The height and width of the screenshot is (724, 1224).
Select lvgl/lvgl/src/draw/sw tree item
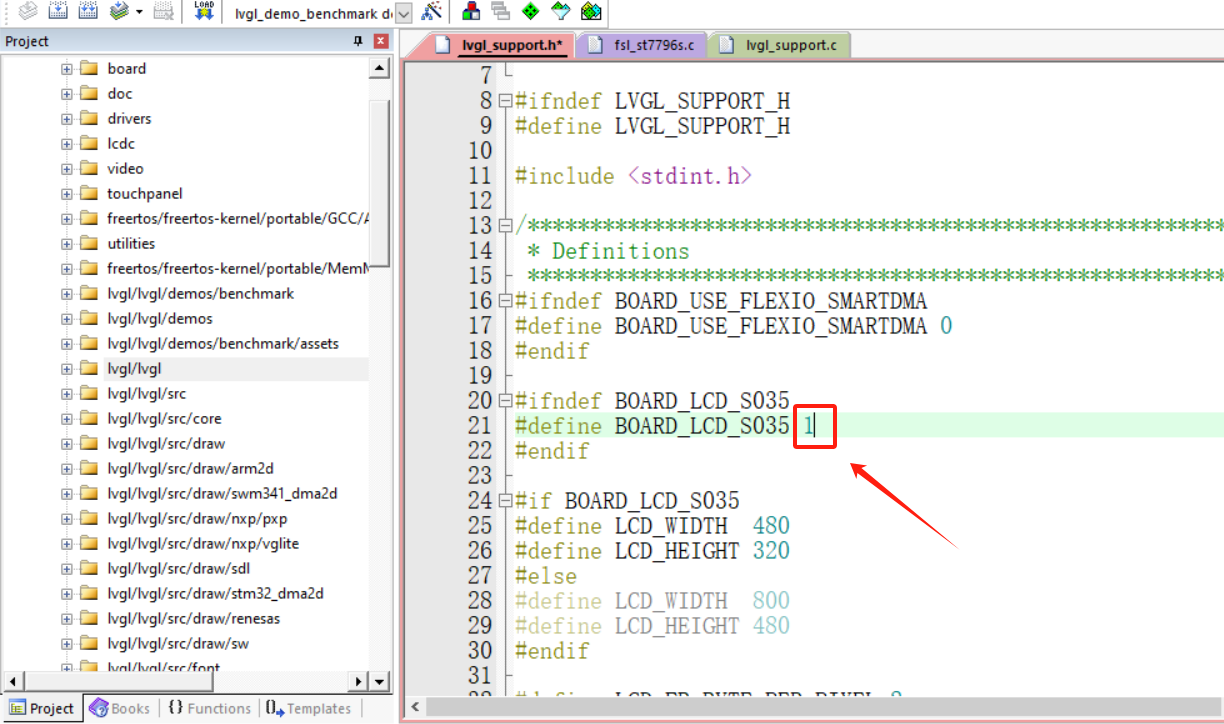pyautogui.click(x=178, y=644)
